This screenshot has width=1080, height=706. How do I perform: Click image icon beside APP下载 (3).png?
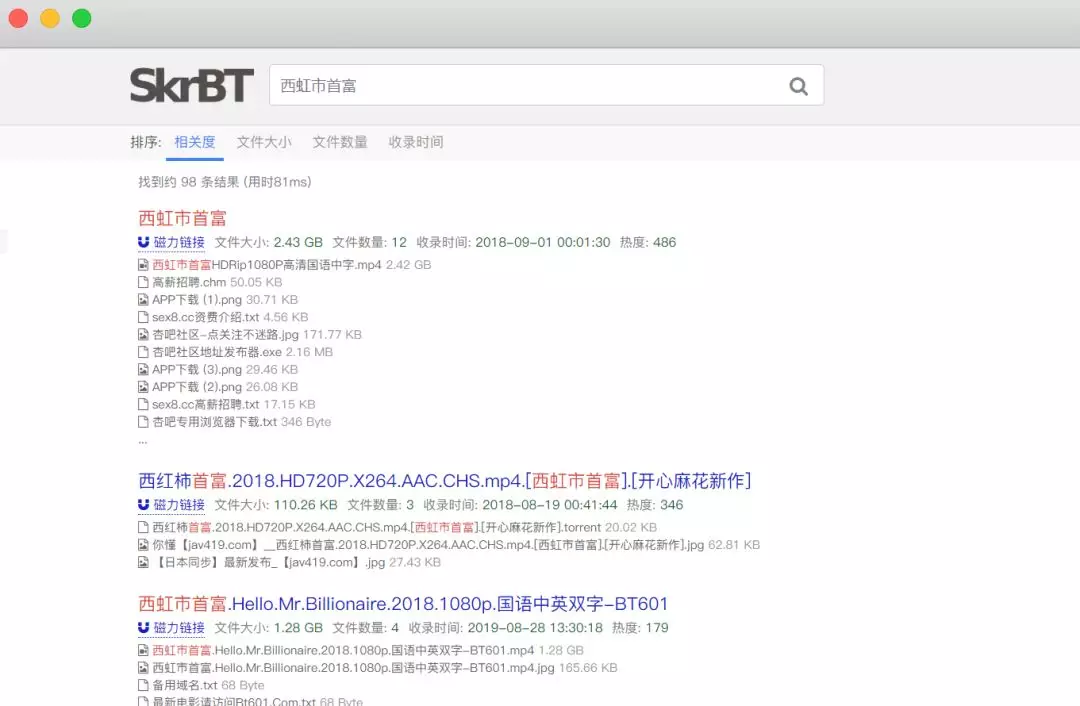[x=143, y=369]
